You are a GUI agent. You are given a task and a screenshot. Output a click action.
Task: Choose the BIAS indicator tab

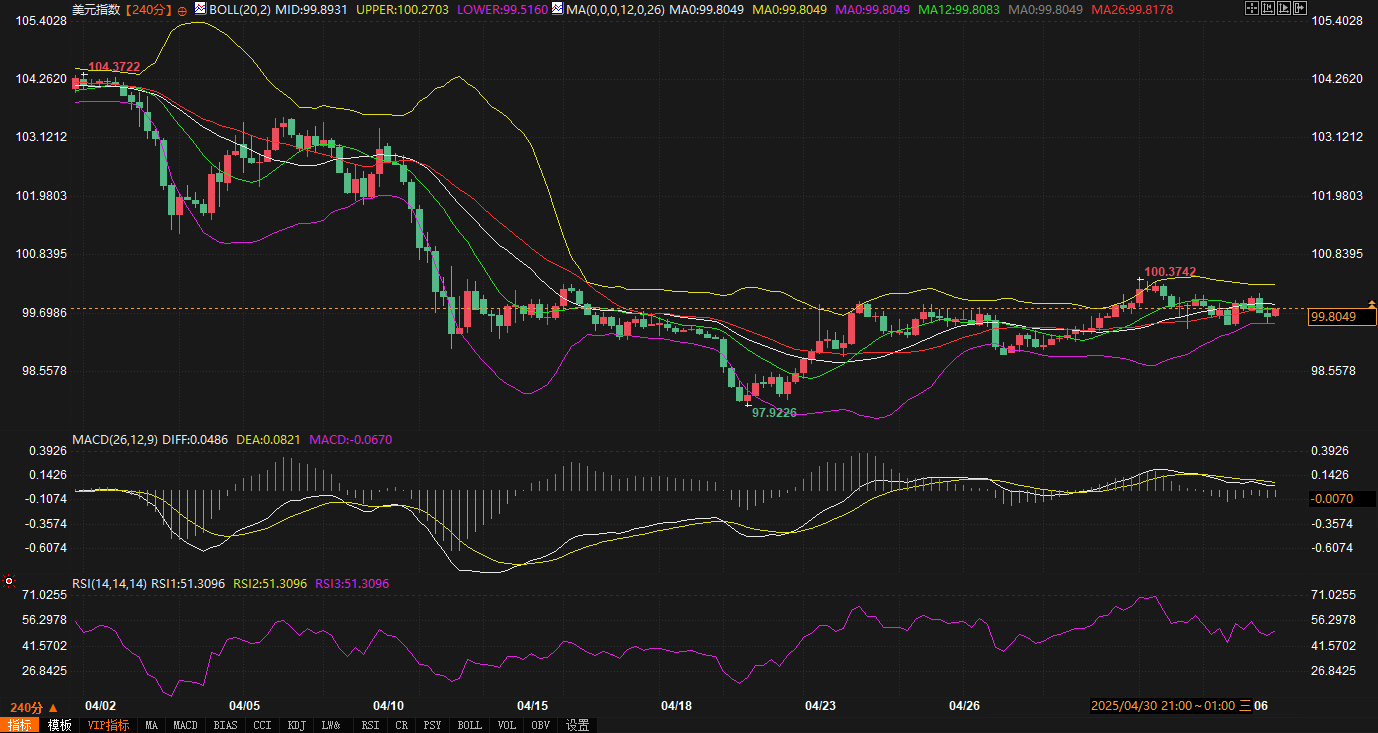(225, 725)
